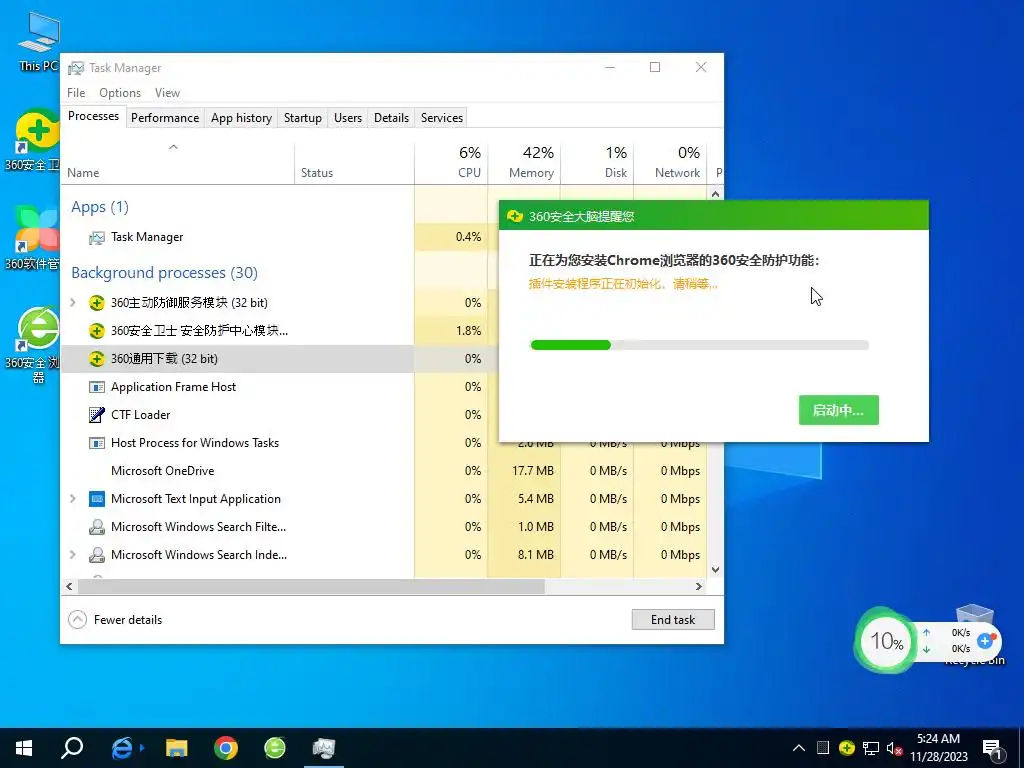Launch Internet Explorer from taskbar

click(x=122, y=748)
